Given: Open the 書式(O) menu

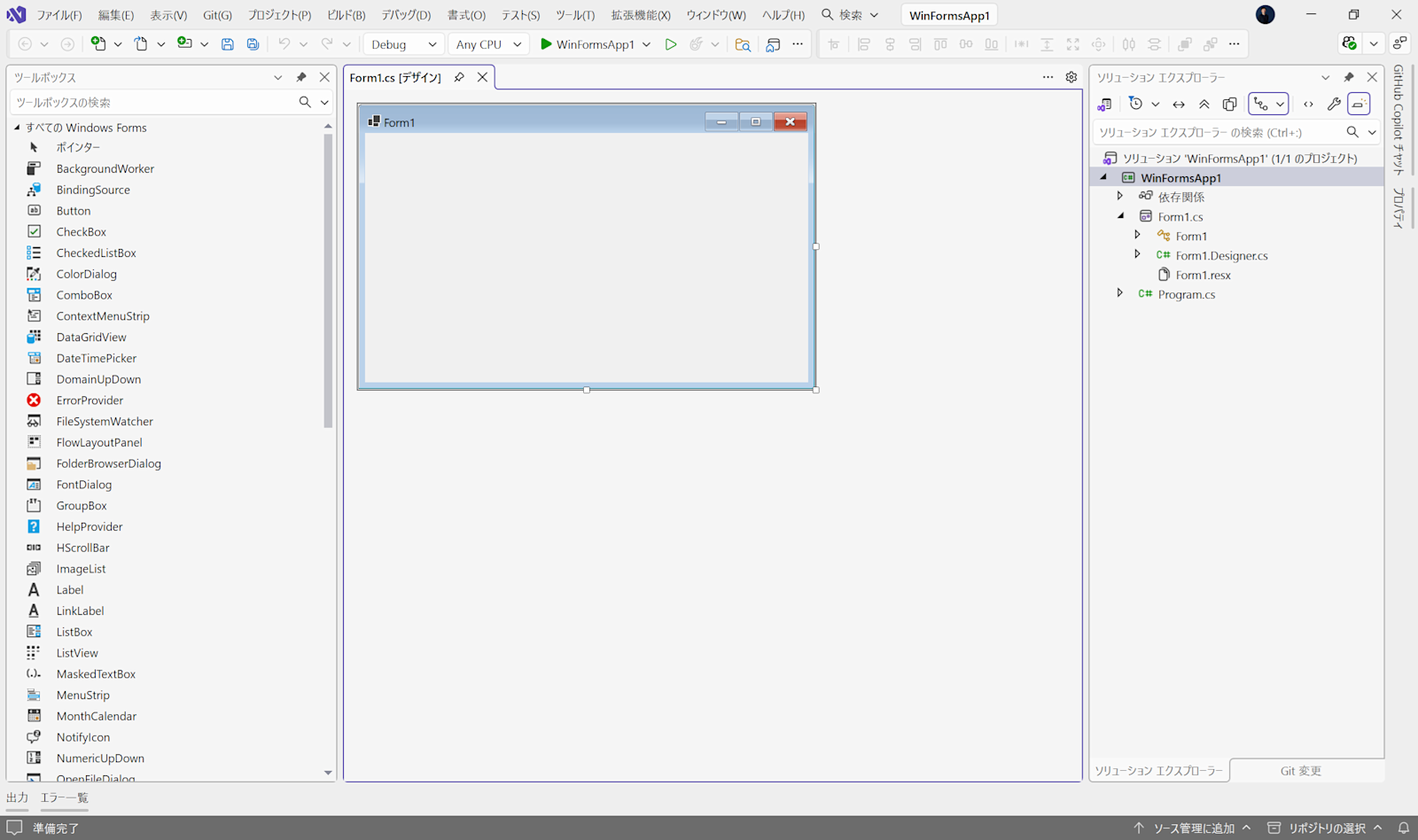Looking at the screenshot, I should (x=466, y=15).
